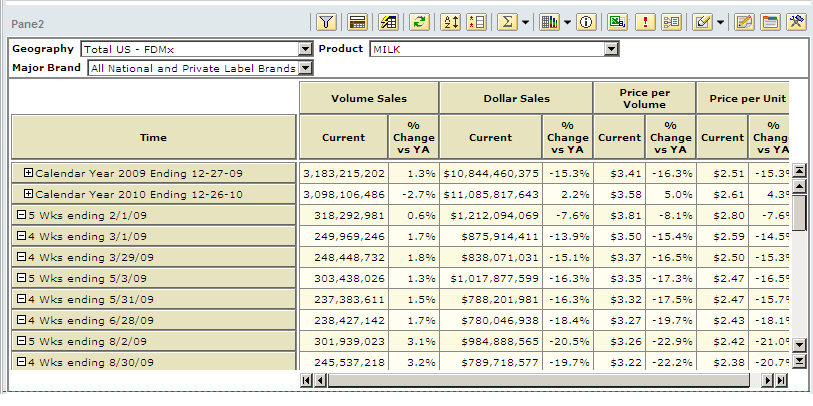Open the Major Brand dropdown
The height and width of the screenshot is (406, 813).
tap(305, 68)
